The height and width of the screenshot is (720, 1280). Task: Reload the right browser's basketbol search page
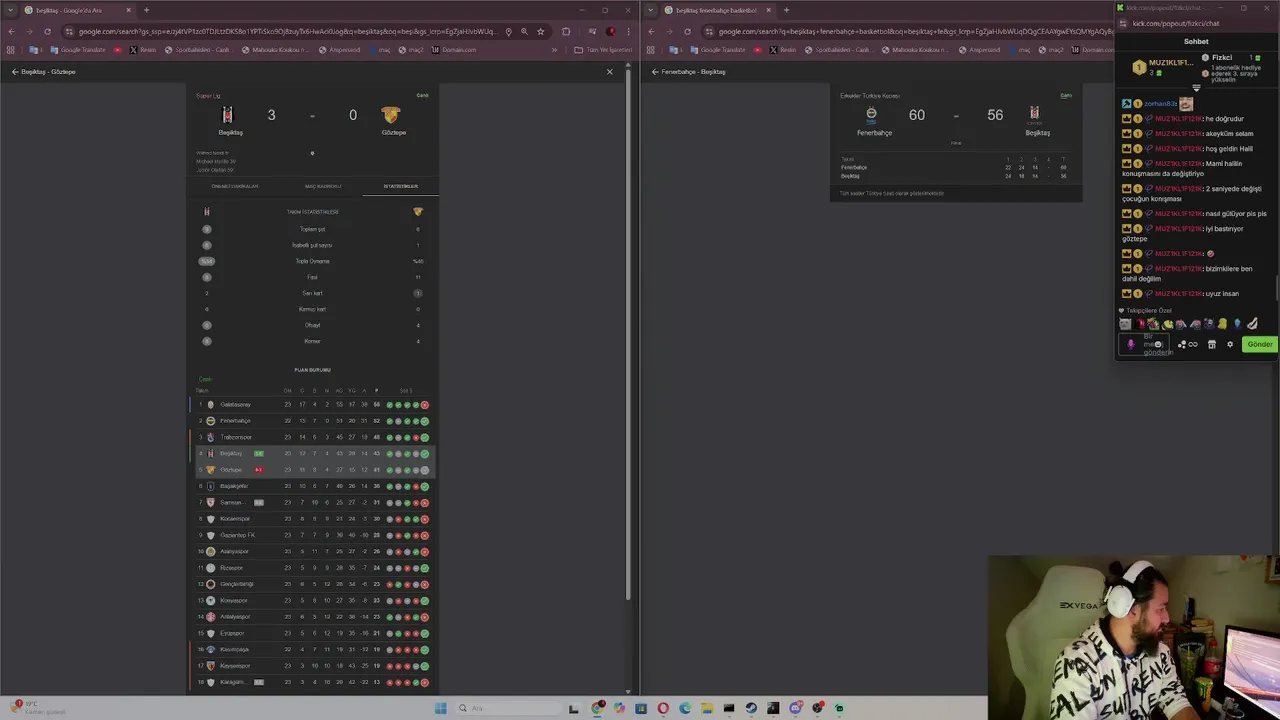click(x=687, y=31)
